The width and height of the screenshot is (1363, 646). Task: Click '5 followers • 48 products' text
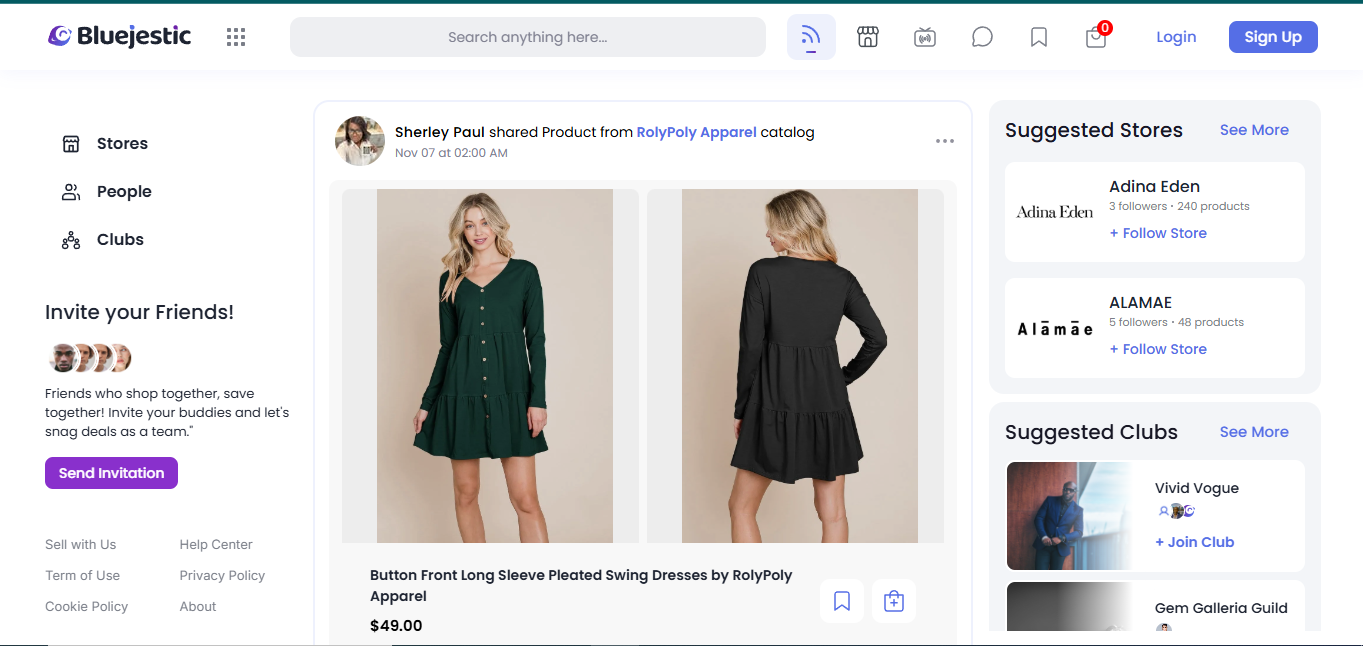1176,323
